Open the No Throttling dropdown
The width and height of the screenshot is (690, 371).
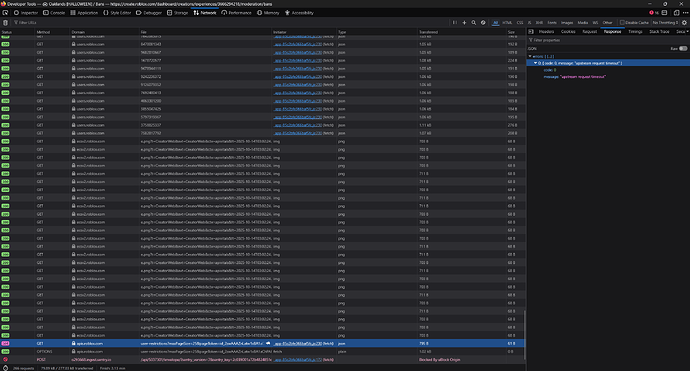(x=665, y=22)
